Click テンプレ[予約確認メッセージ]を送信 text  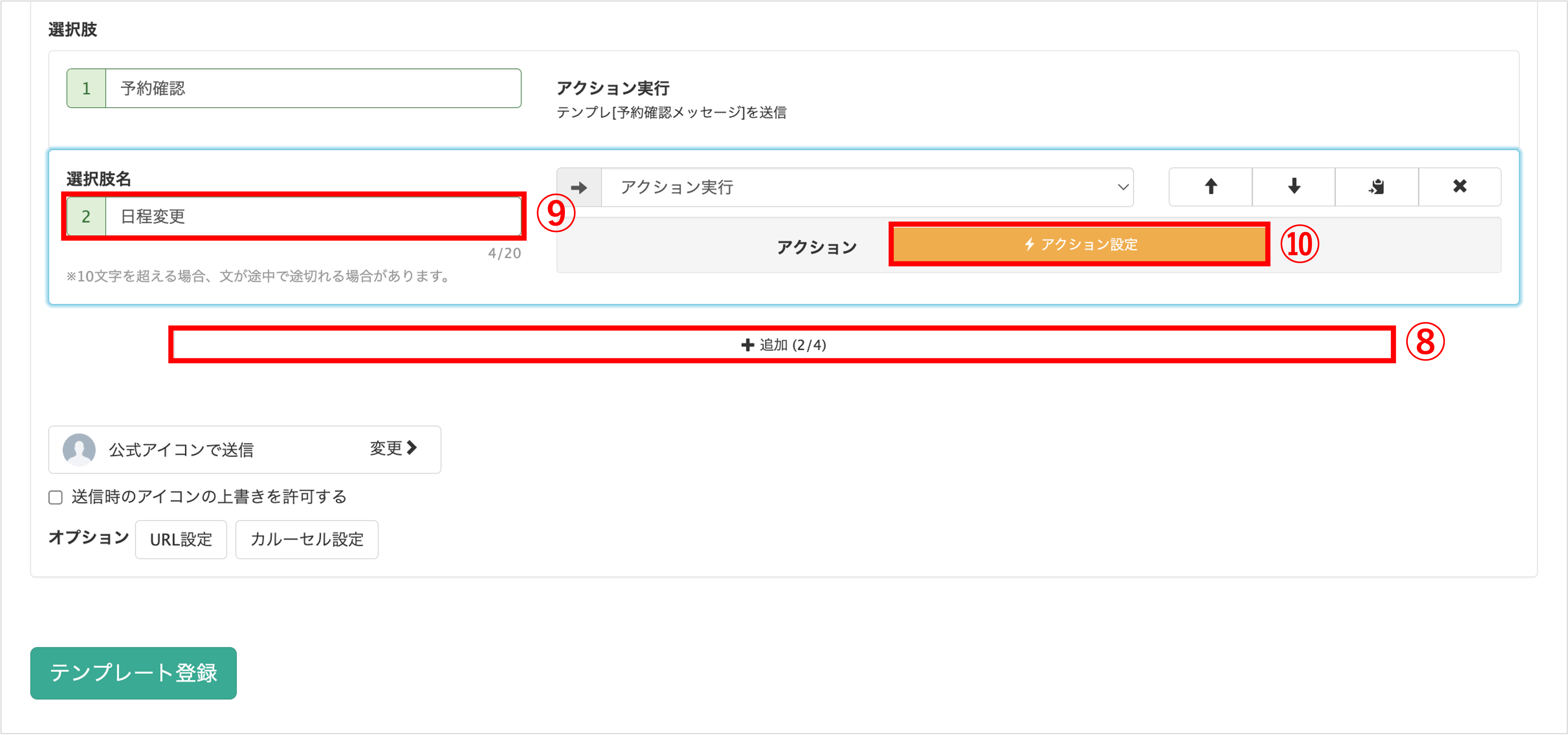[x=671, y=113]
